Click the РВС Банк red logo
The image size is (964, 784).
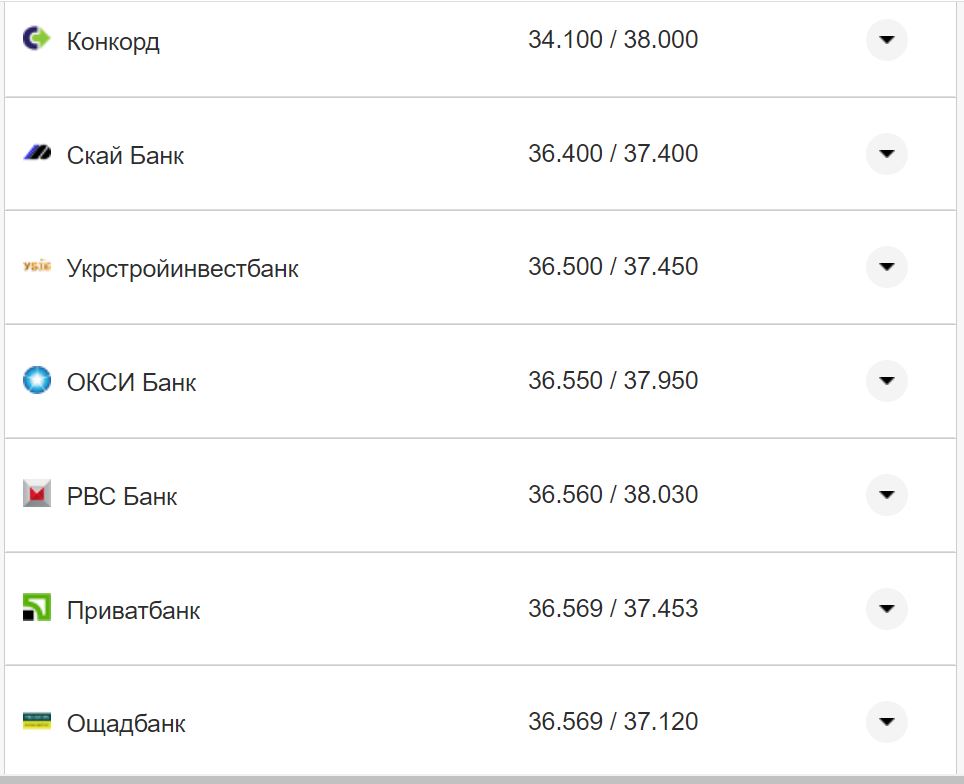pyautogui.click(x=36, y=494)
